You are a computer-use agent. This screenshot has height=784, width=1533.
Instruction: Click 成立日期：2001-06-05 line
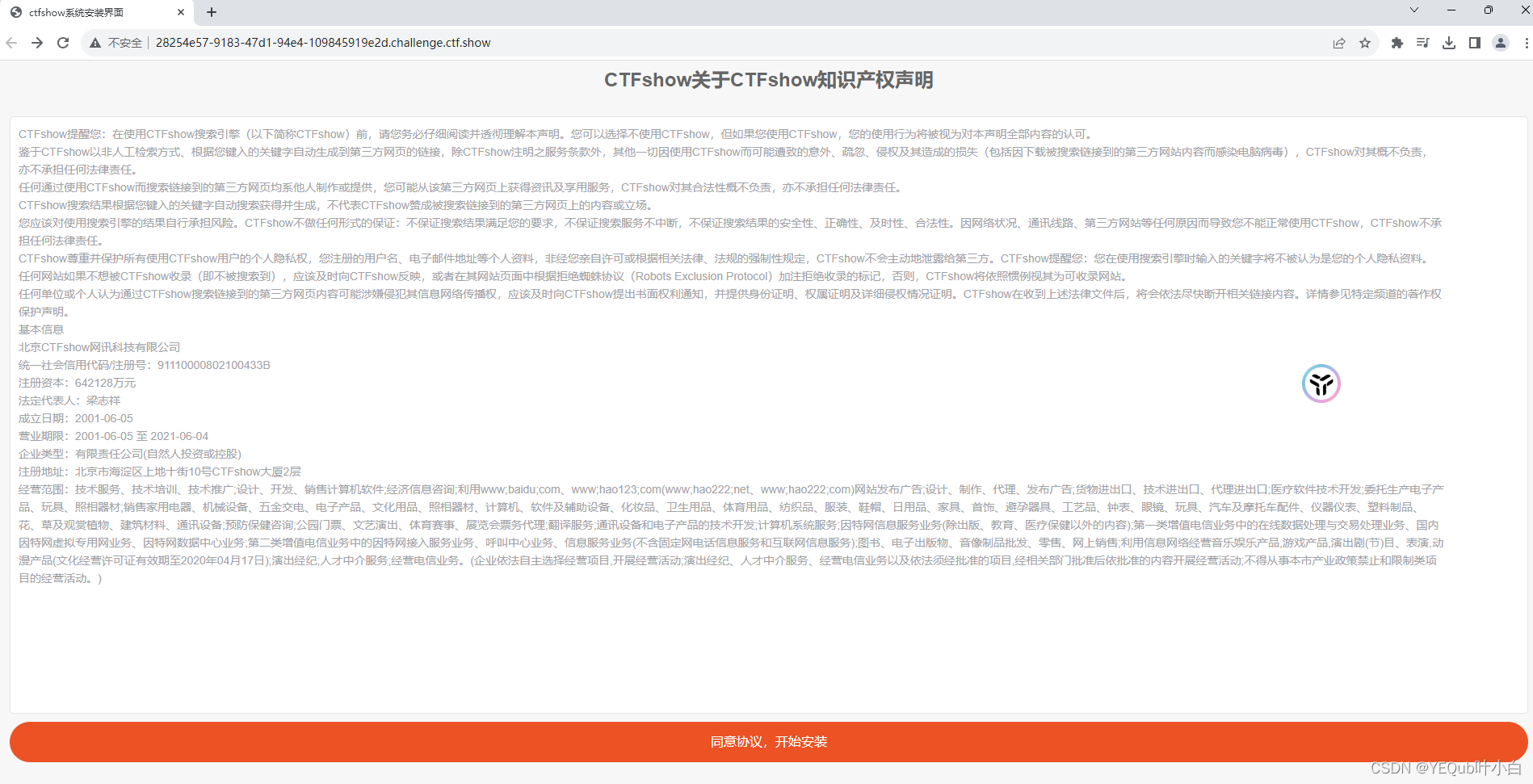pyautogui.click(x=76, y=418)
